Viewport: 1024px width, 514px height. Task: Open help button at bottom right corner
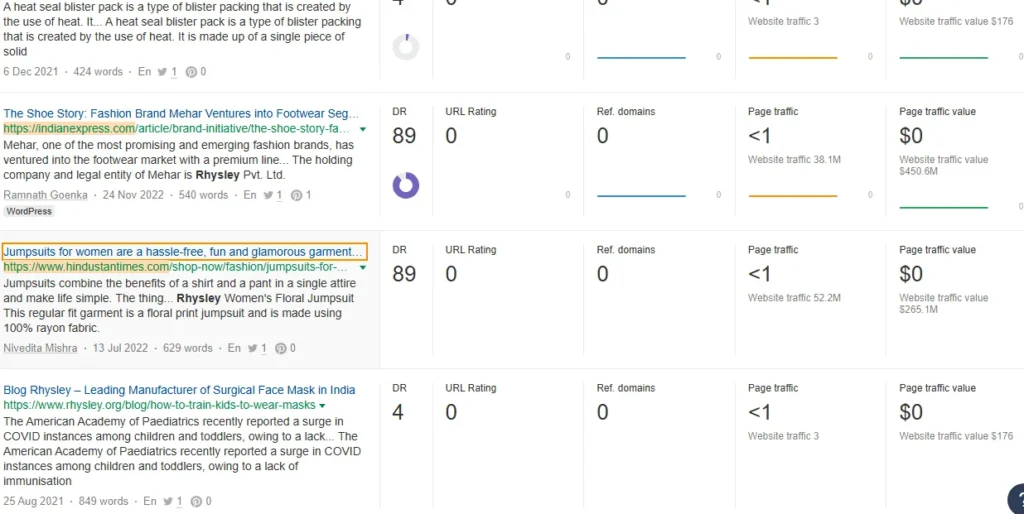tap(1017, 499)
